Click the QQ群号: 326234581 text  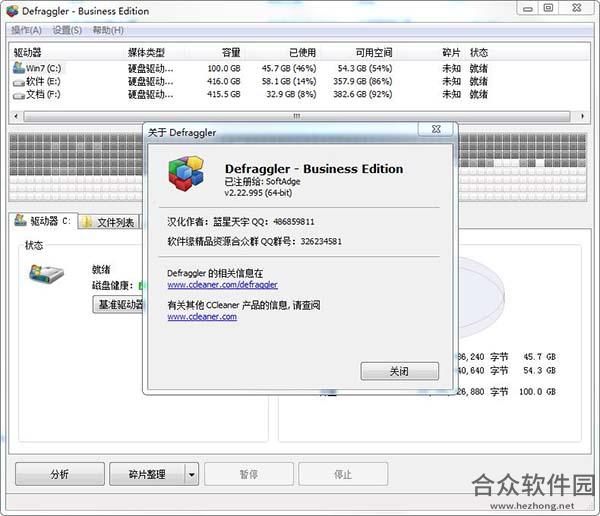click(302, 242)
